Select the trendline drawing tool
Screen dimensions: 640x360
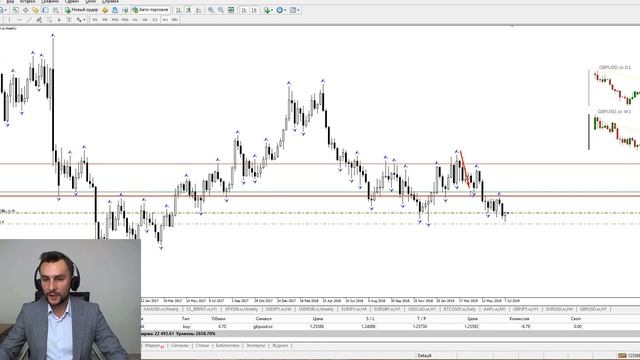(29, 20)
